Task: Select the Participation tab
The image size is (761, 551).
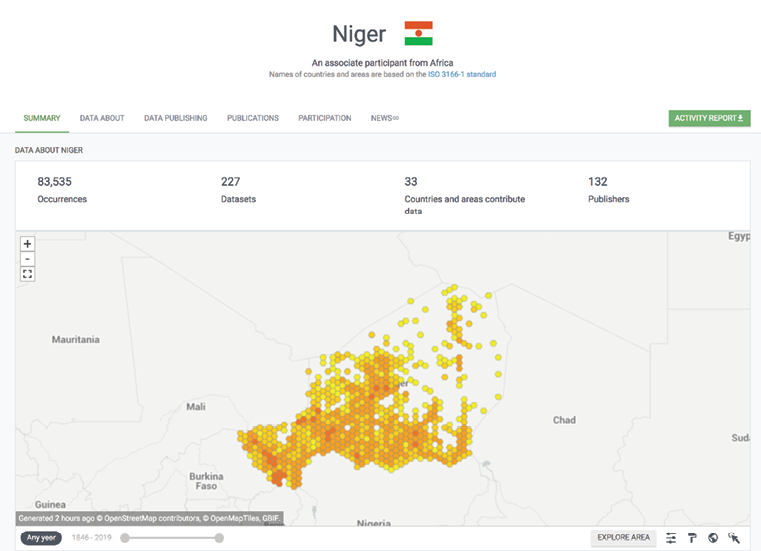Action: point(325,118)
